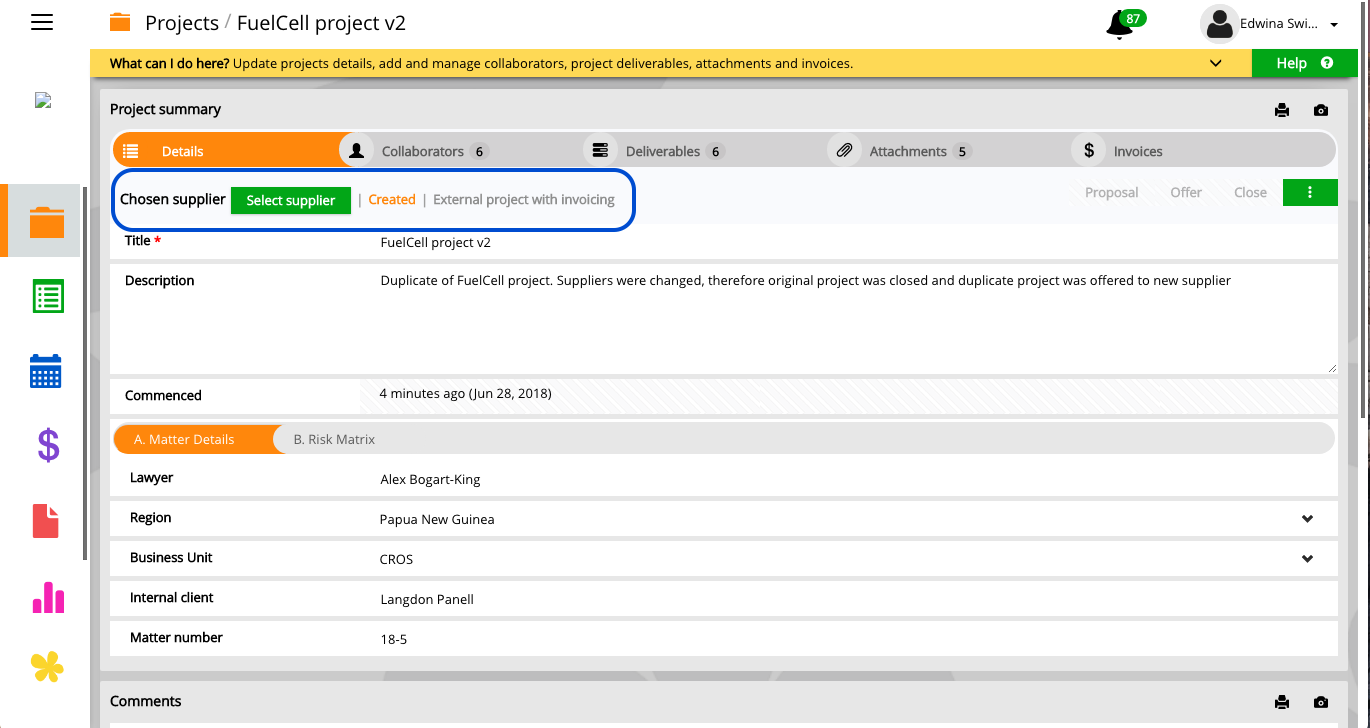Click the Select supplier button
Viewport: 1370px width, 728px height.
(290, 200)
